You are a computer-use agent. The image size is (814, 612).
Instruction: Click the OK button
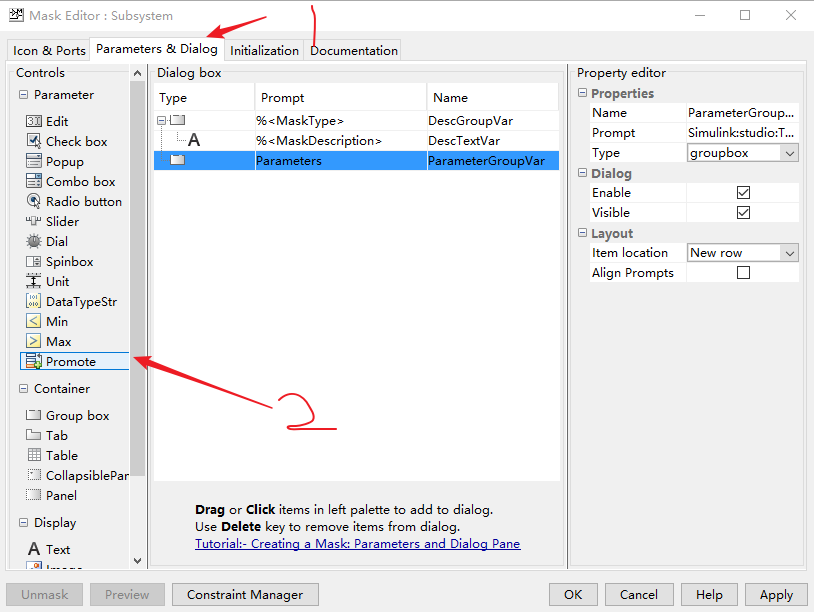573,594
